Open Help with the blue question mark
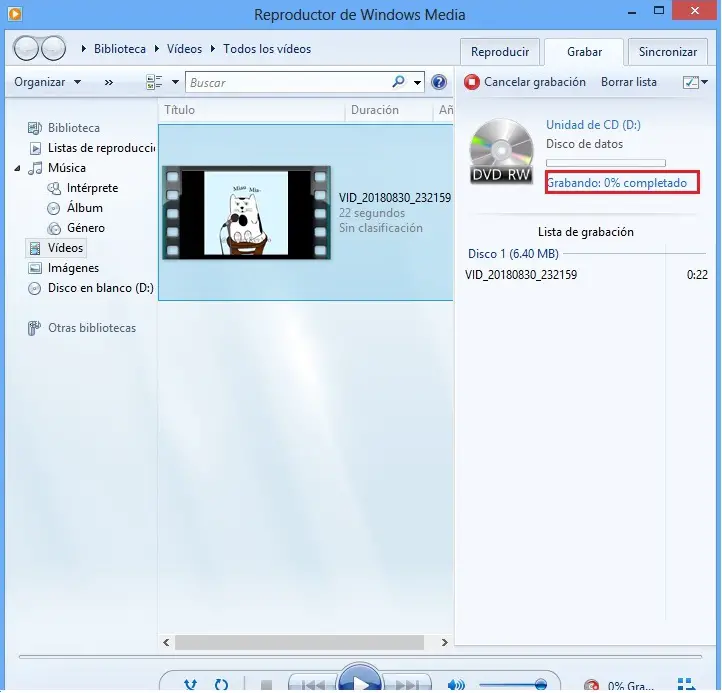The image size is (722, 693). 439,82
